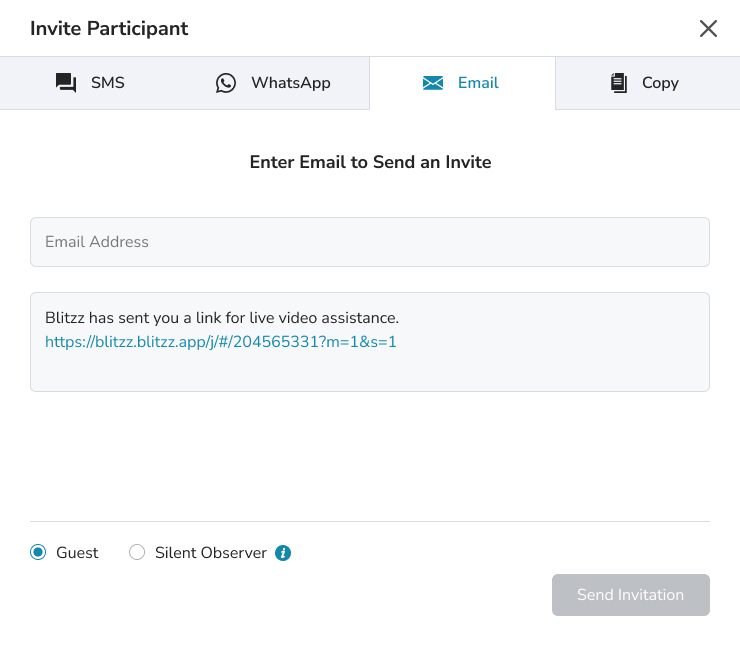Switch to the WhatsApp tab label
Image resolution: width=740 pixels, height=646 pixels.
coord(291,83)
